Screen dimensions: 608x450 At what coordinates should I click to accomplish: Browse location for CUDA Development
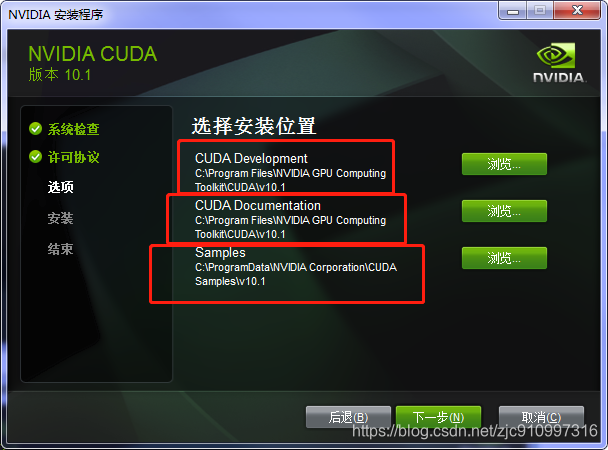click(x=504, y=164)
